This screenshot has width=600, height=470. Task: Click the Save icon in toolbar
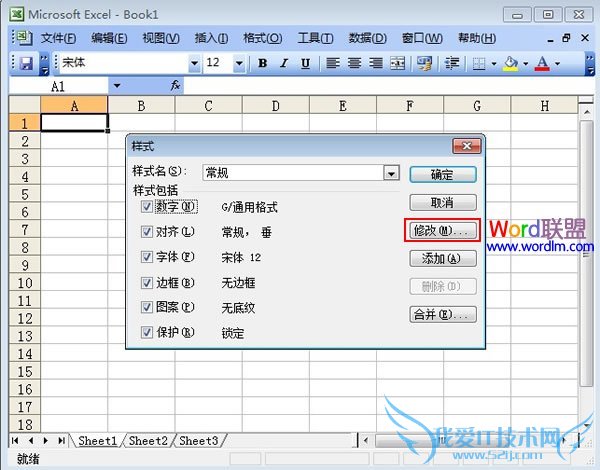point(26,63)
